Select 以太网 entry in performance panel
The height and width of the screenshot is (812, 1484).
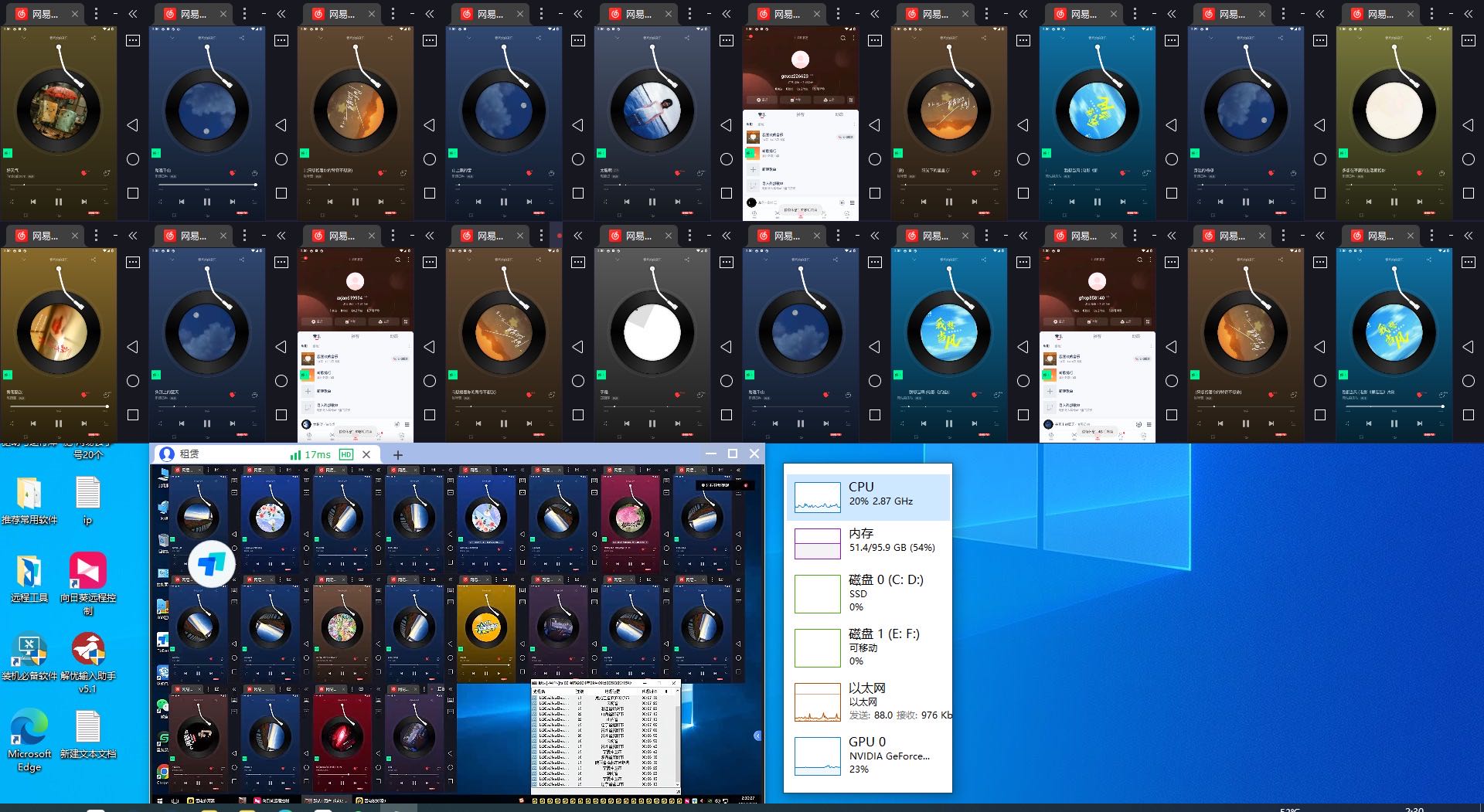click(x=868, y=702)
